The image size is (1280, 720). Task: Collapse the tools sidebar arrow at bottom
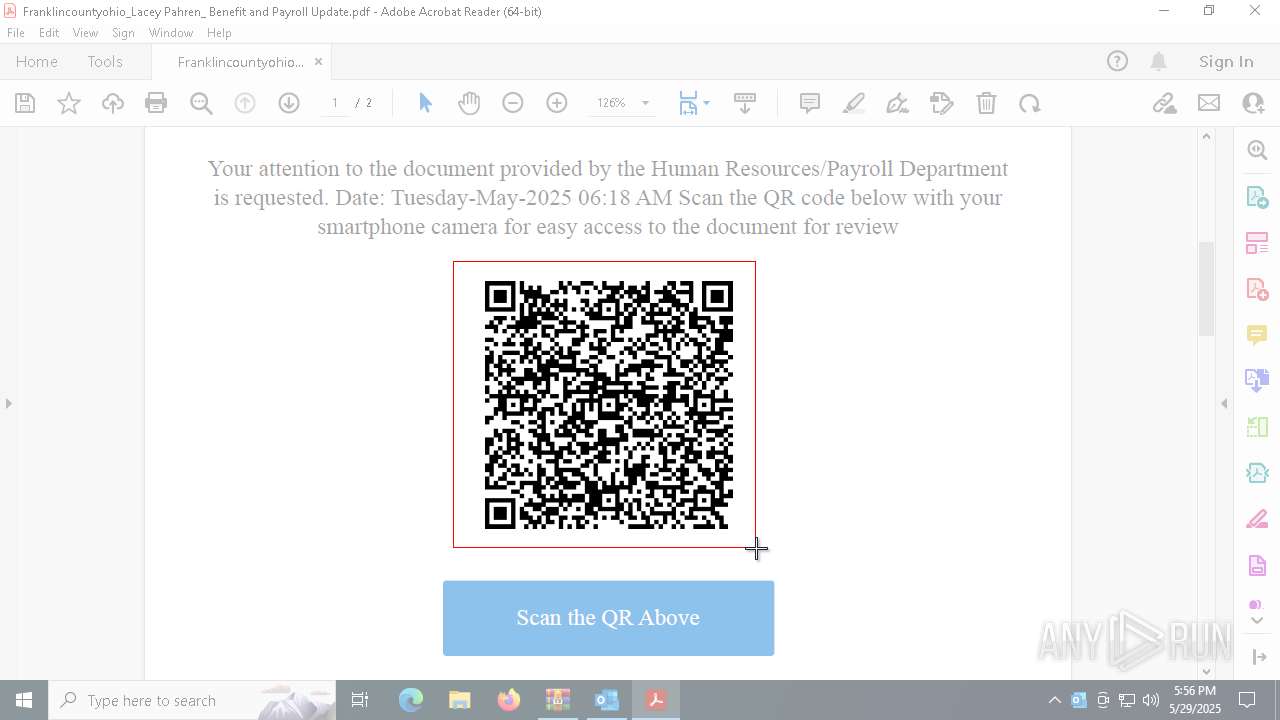(x=1259, y=657)
